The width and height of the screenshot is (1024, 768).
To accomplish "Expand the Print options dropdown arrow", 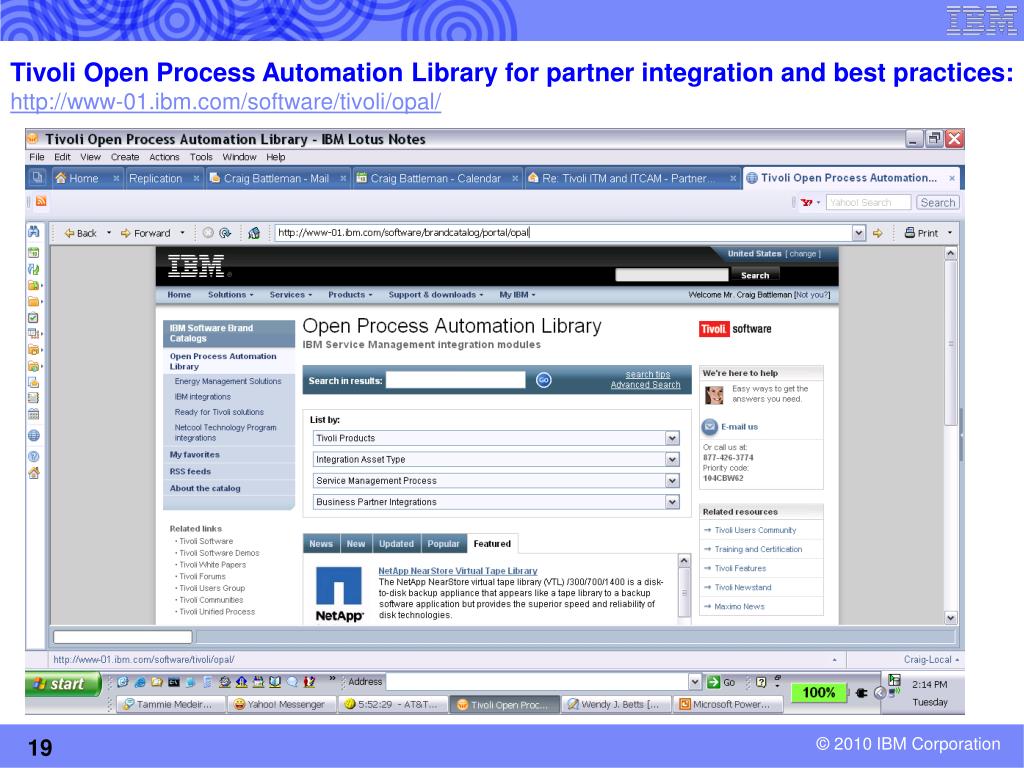I will 950,232.
